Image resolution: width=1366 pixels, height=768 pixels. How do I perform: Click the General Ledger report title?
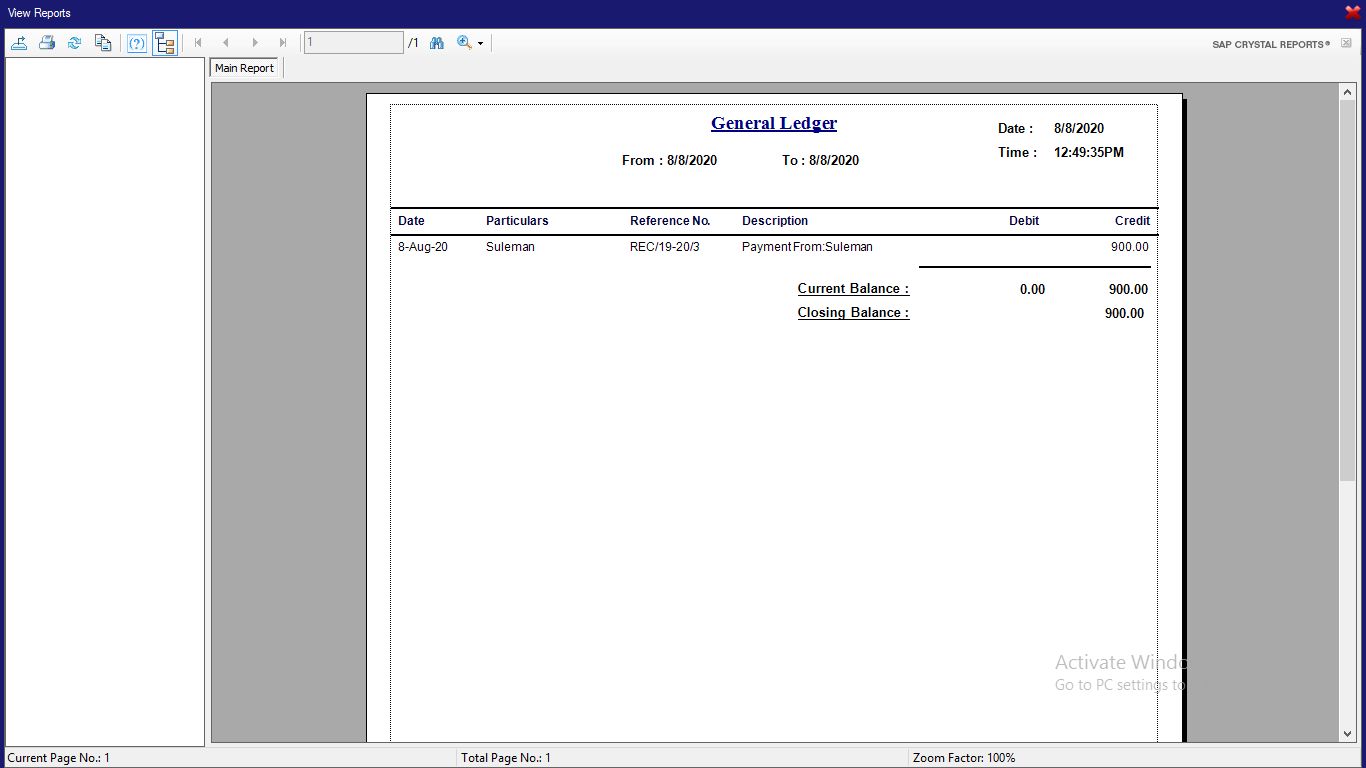pos(774,123)
